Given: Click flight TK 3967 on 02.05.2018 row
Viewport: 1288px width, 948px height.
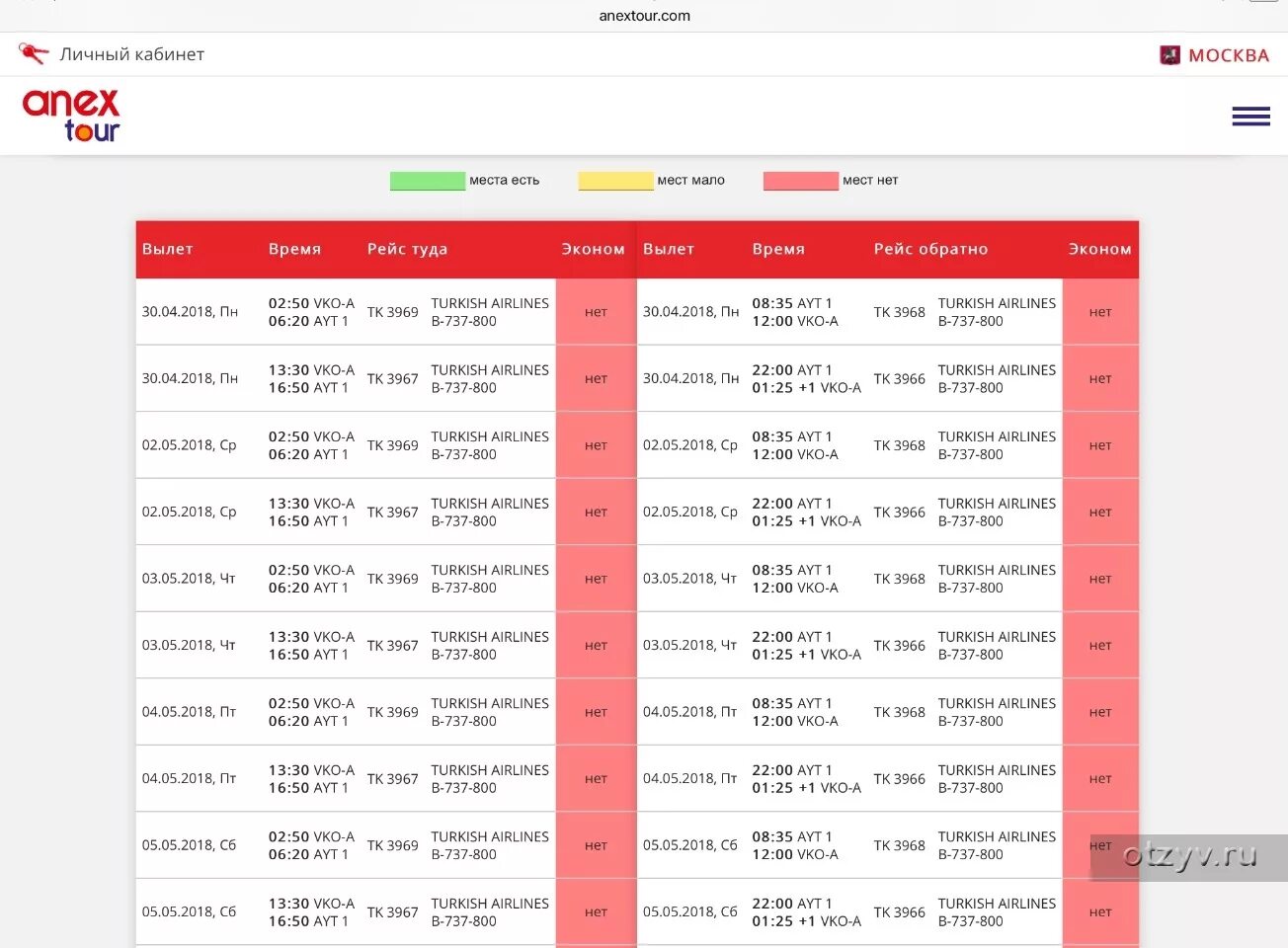Looking at the screenshot, I should (393, 512).
